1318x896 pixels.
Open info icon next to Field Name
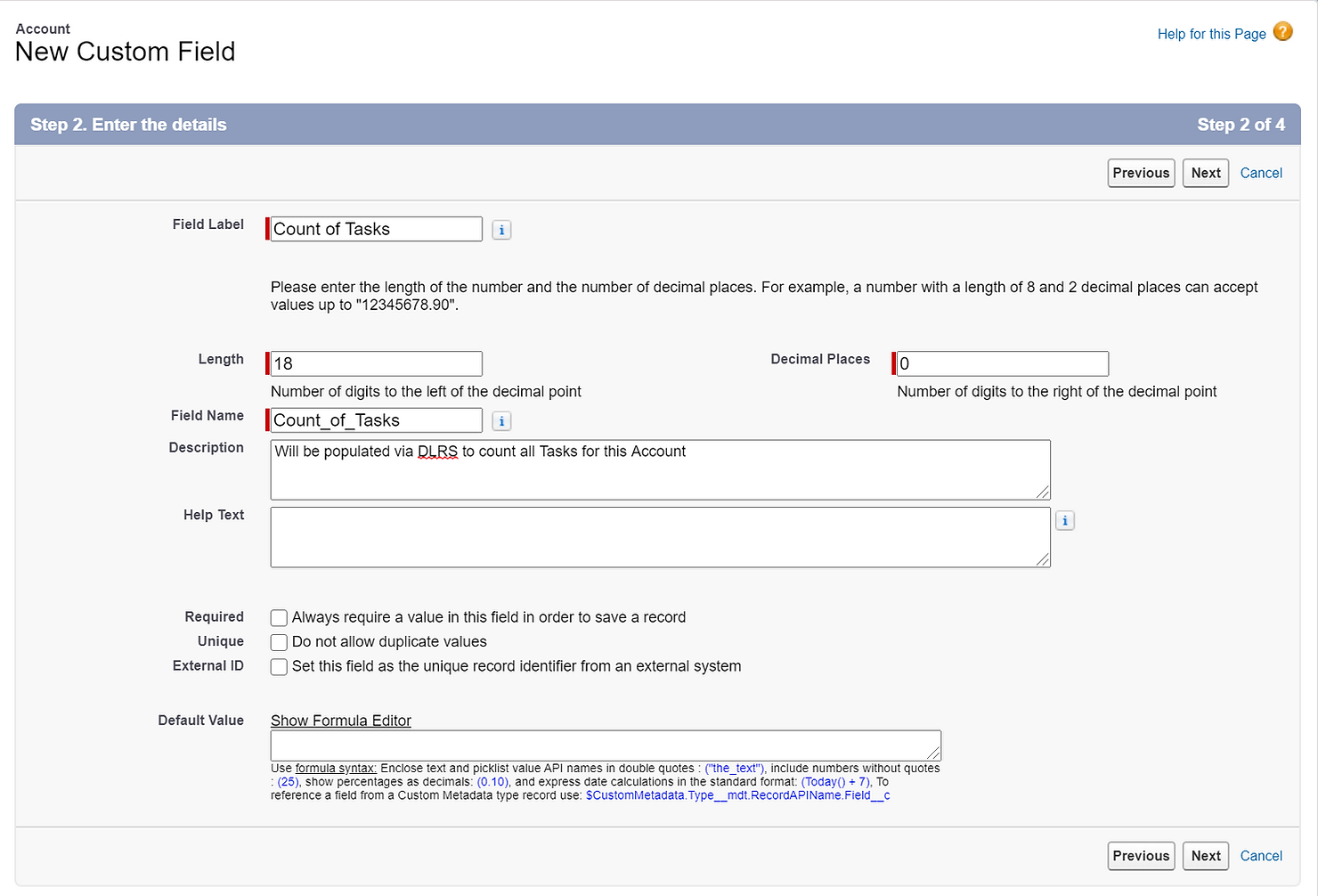pos(501,421)
